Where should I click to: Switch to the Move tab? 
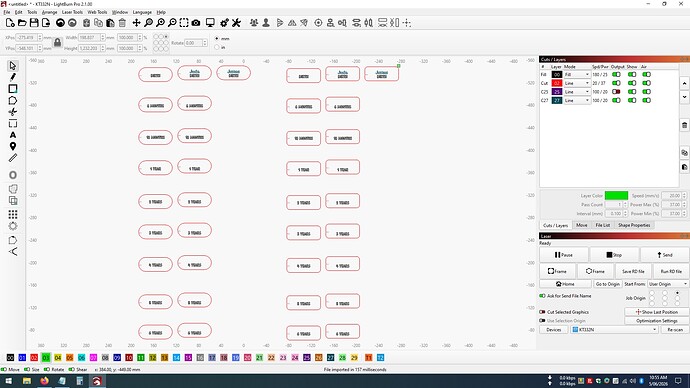click(x=582, y=225)
